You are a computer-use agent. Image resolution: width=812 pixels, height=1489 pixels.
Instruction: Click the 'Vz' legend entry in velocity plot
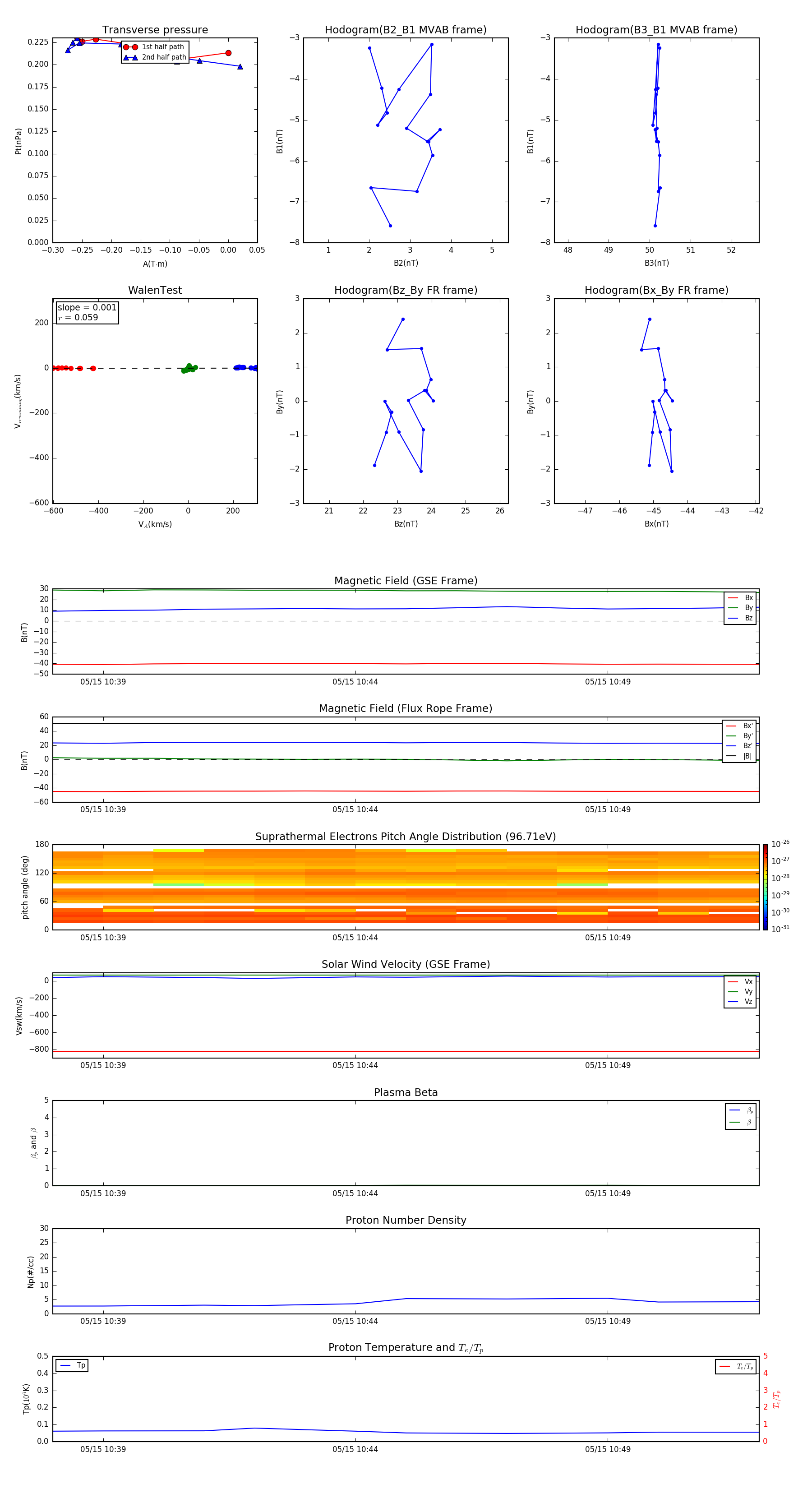[x=741, y=1002]
